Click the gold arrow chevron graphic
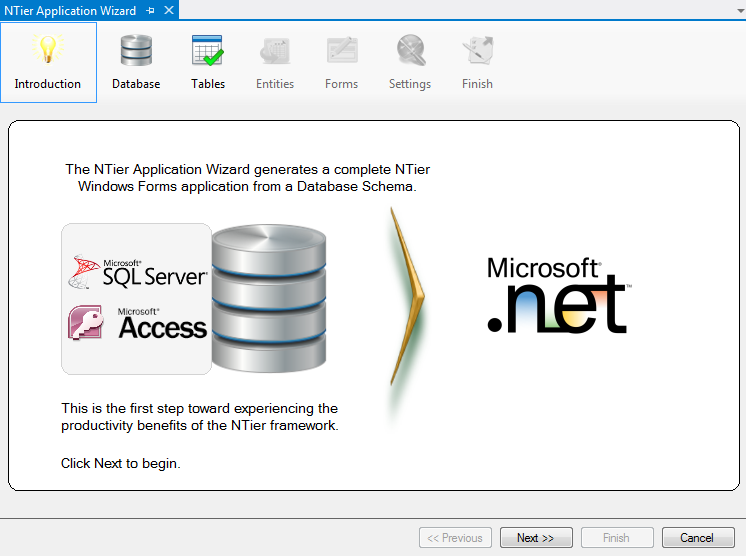Viewport: 746px width, 556px height. coord(406,296)
